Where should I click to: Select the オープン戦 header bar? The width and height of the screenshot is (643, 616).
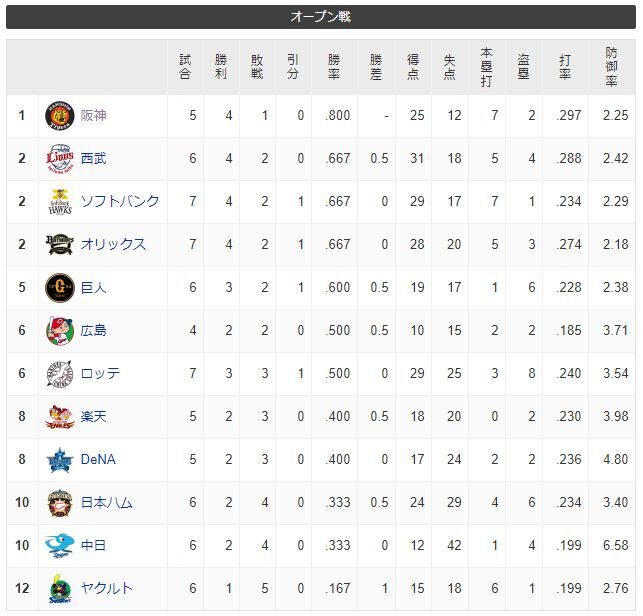coord(321,17)
